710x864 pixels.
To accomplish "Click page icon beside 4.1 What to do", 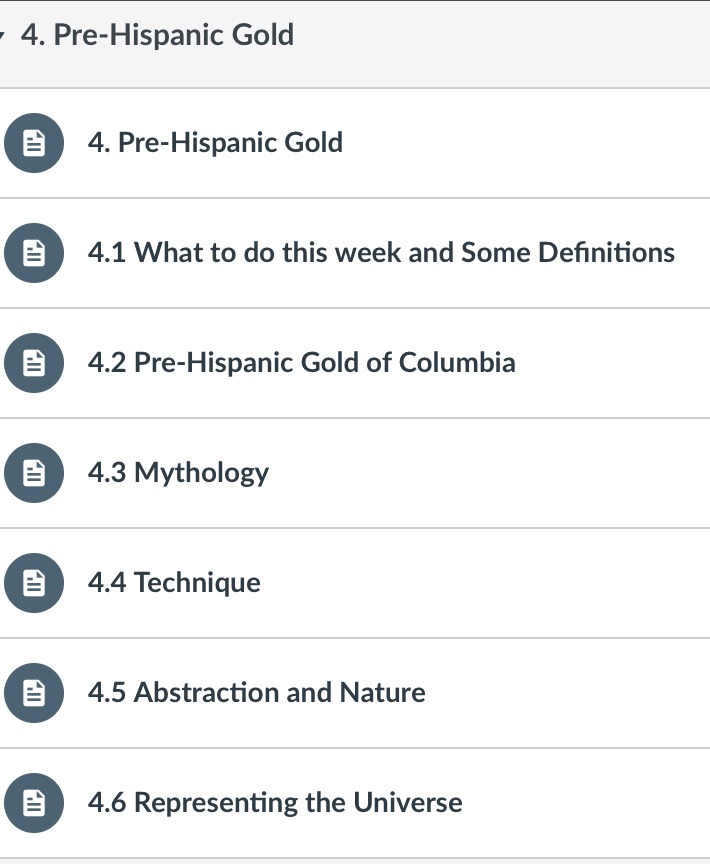I will [x=33, y=253].
